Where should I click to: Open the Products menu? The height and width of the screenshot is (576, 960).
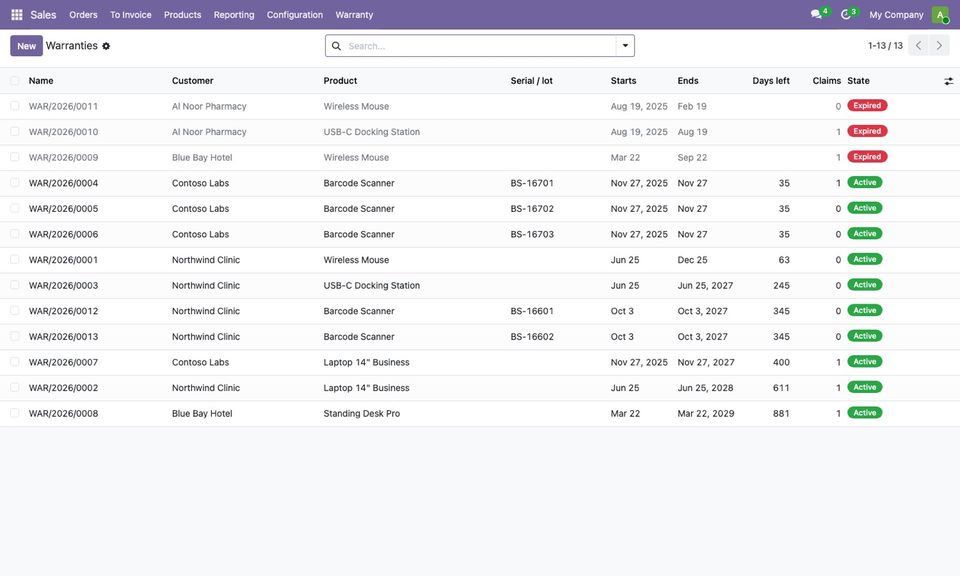[182, 15]
